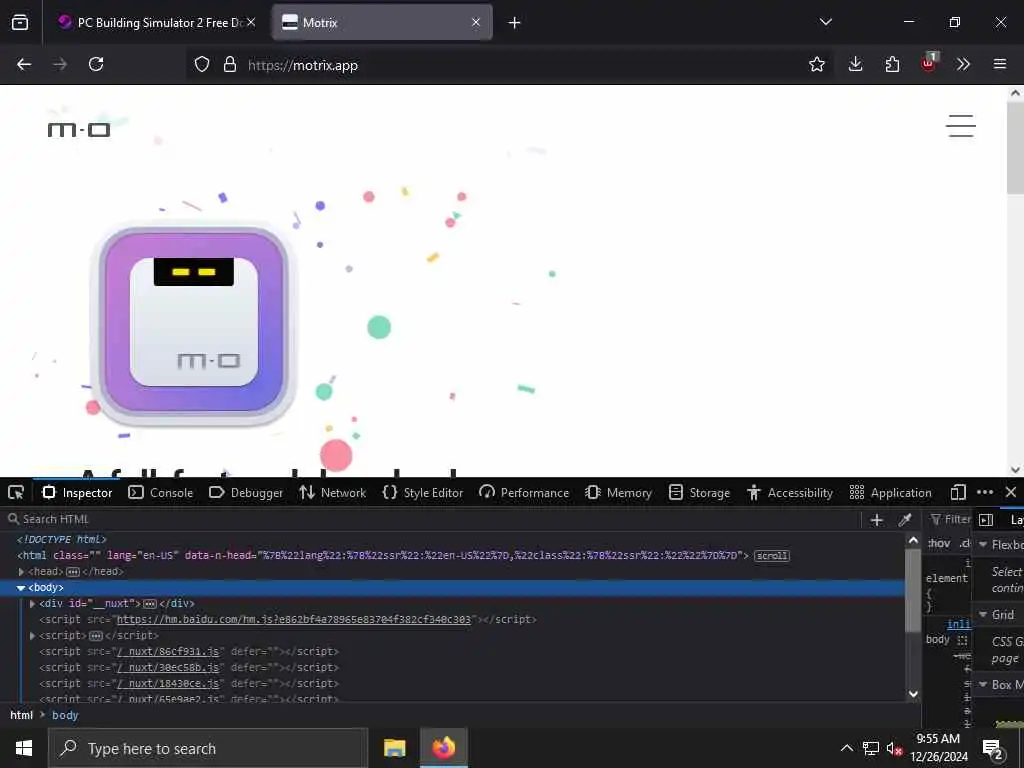
Task: Click the padlock site information icon
Action: tap(229, 64)
